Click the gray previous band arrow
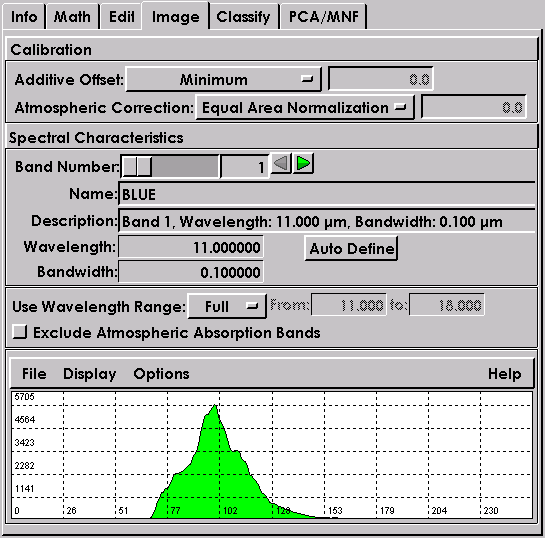The height and width of the screenshot is (538, 545). [281, 163]
